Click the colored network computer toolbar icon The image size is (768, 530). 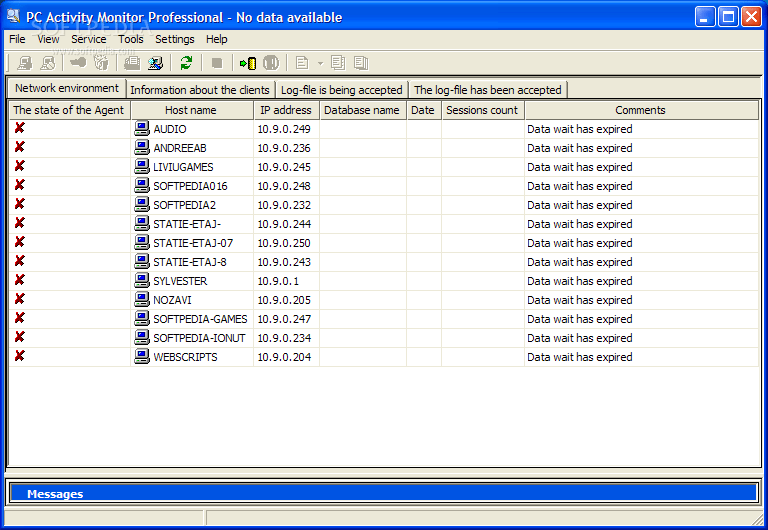155,63
